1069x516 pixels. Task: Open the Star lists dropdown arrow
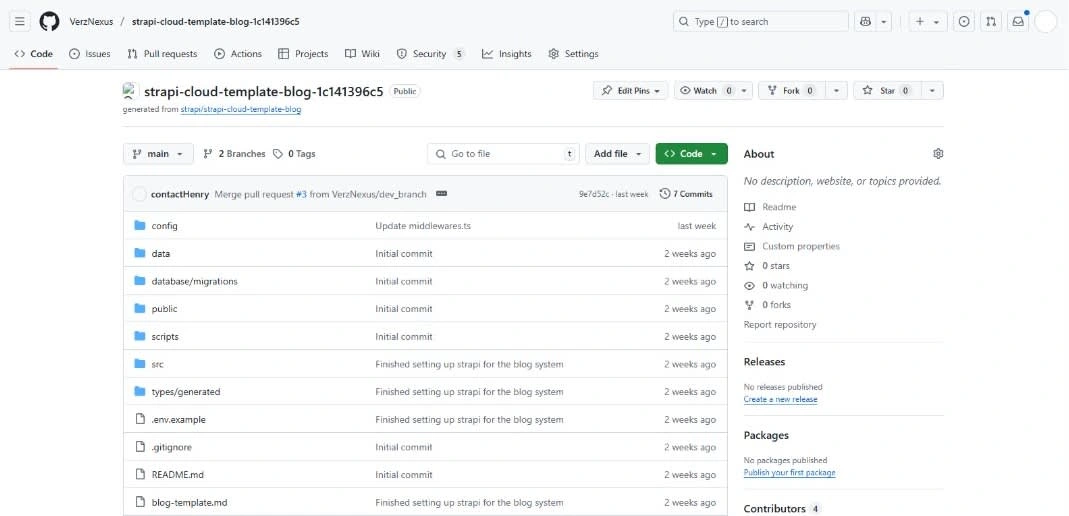(933, 91)
